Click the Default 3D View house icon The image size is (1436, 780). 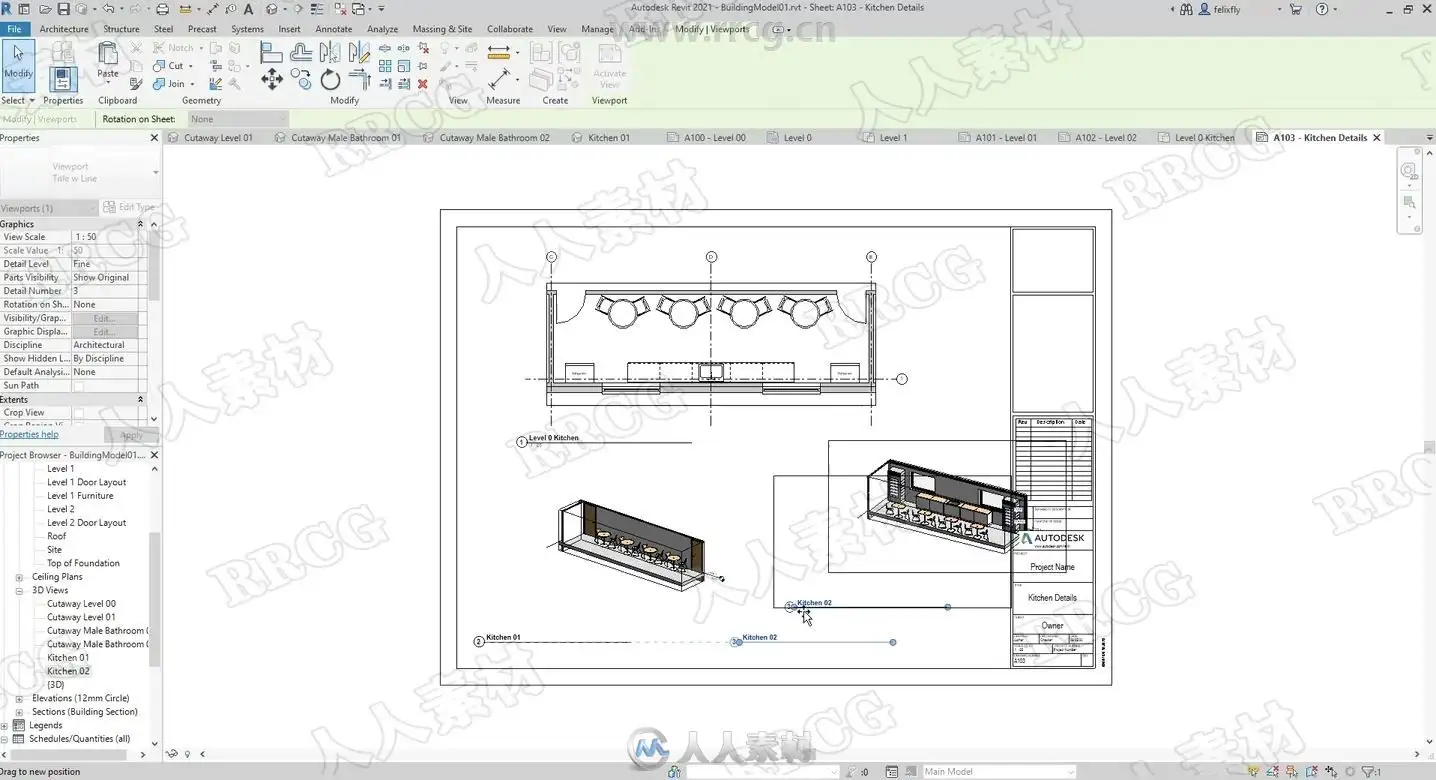272,9
